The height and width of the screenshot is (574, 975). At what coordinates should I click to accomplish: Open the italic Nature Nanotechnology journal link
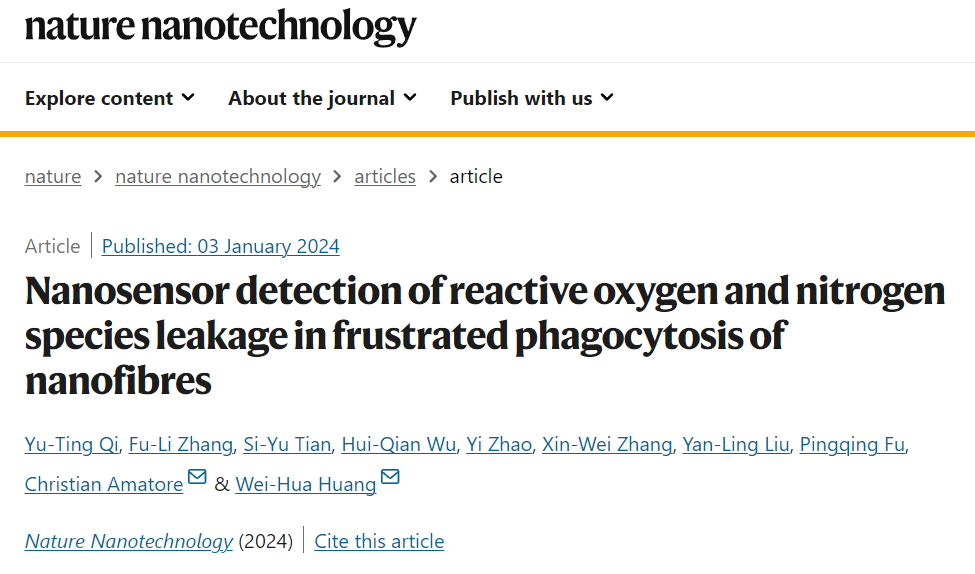129,541
